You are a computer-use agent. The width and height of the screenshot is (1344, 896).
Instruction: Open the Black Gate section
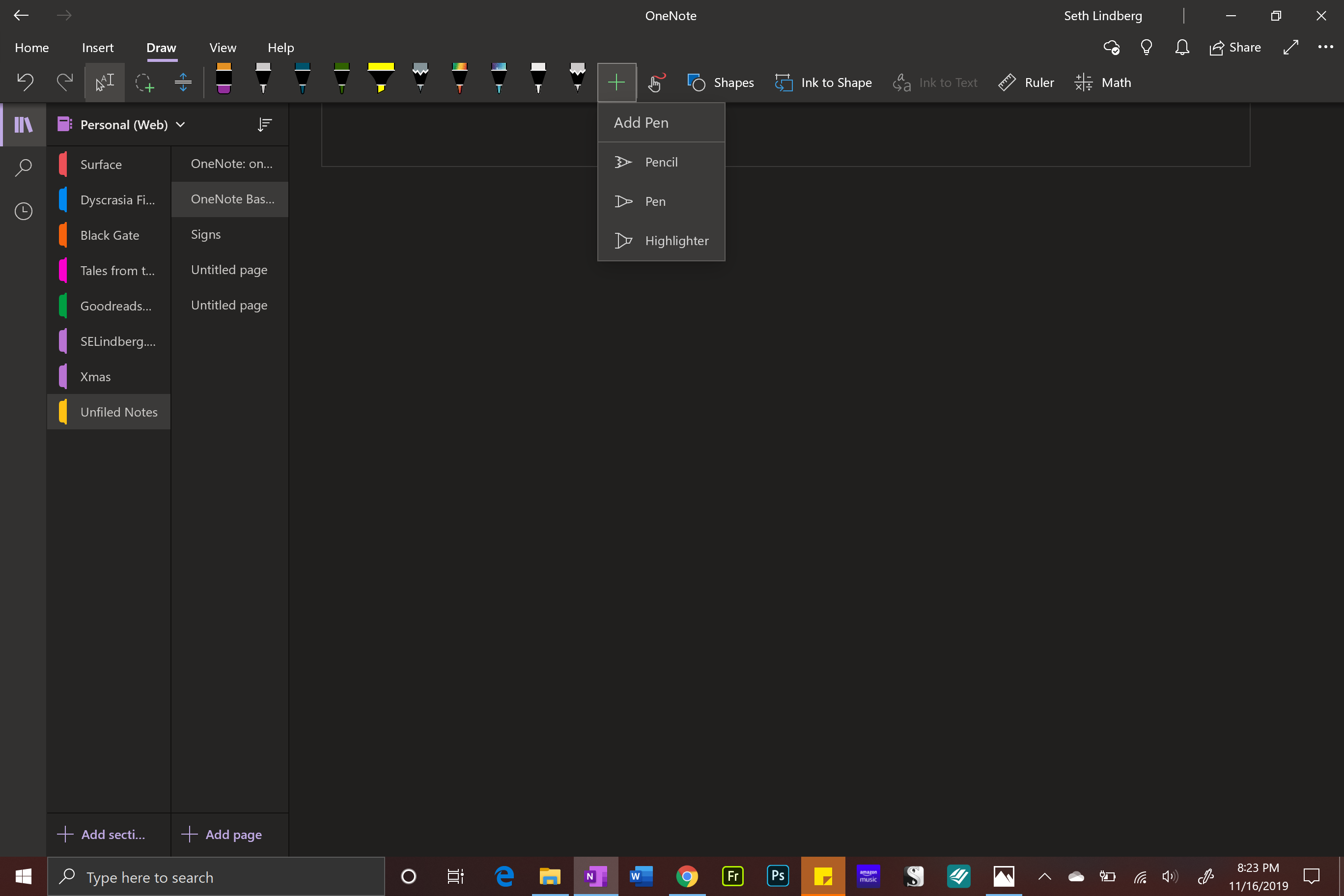point(109,235)
